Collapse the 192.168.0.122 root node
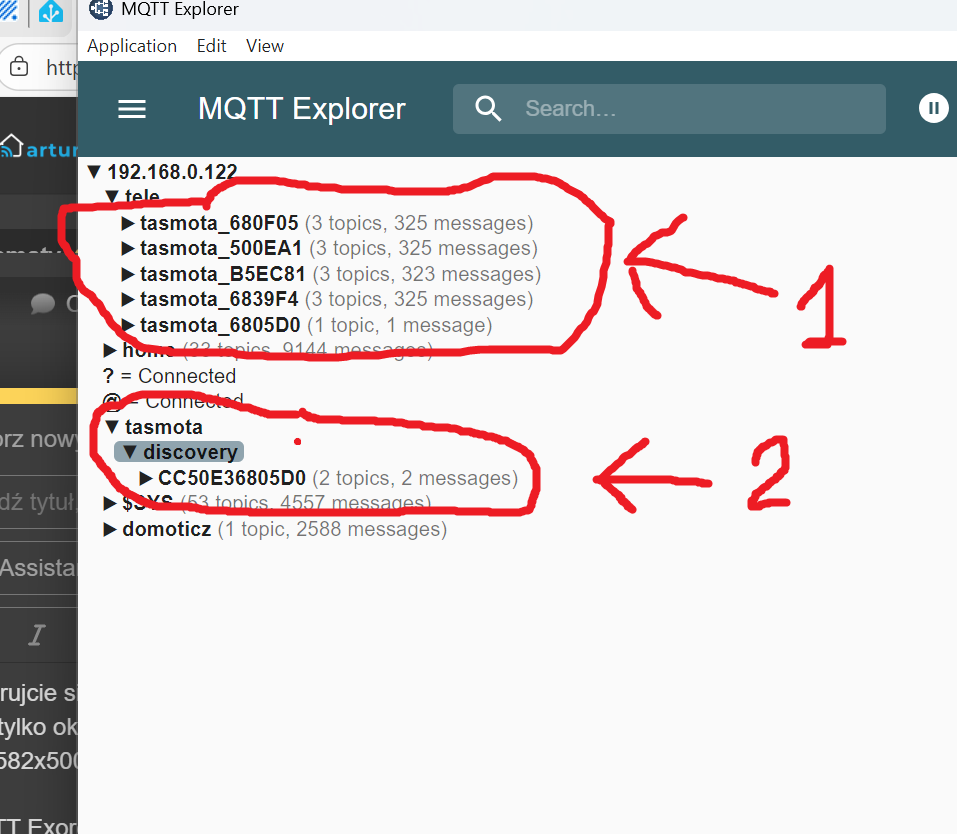 point(94,172)
